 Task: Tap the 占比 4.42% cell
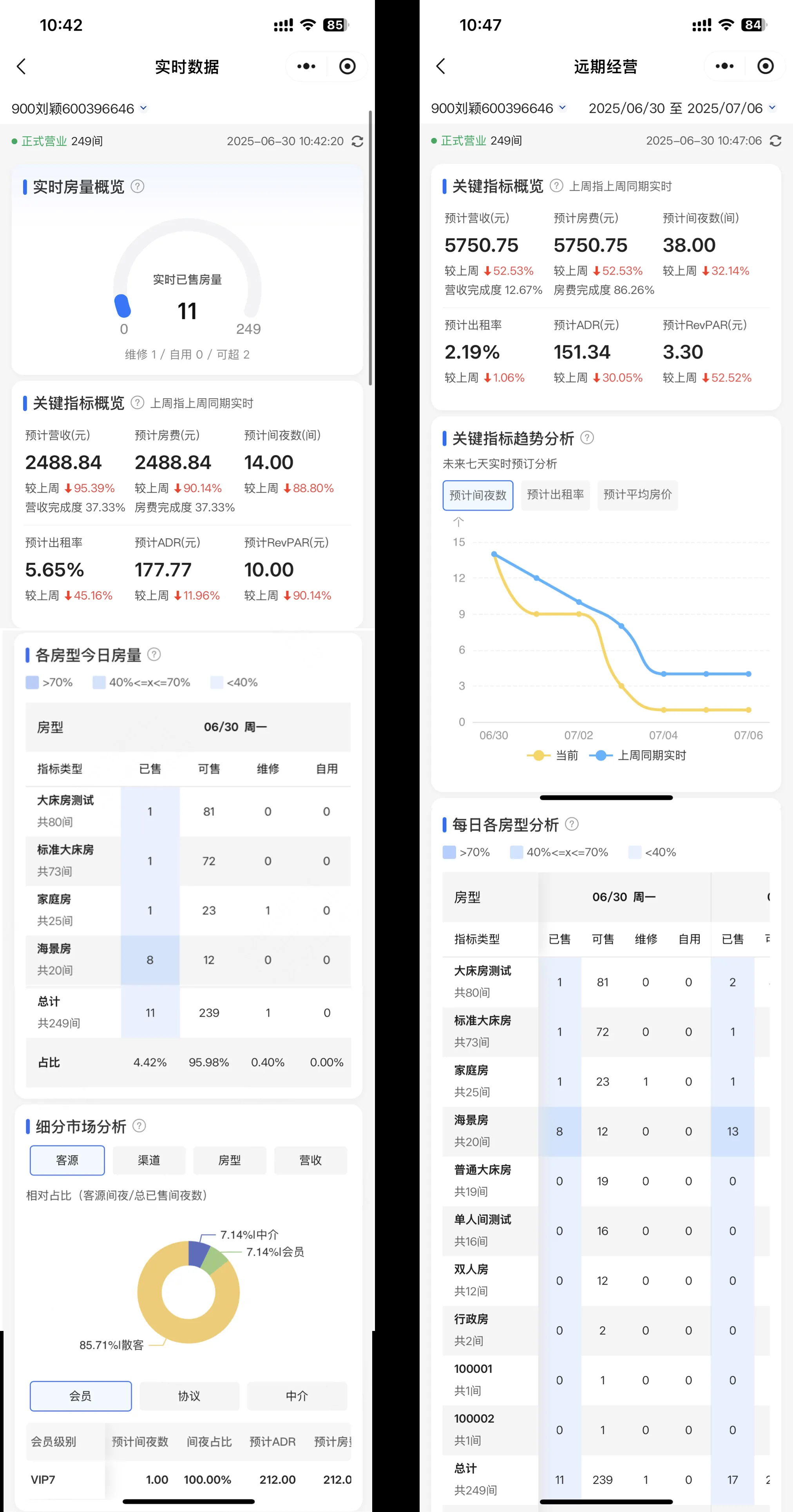click(150, 1062)
